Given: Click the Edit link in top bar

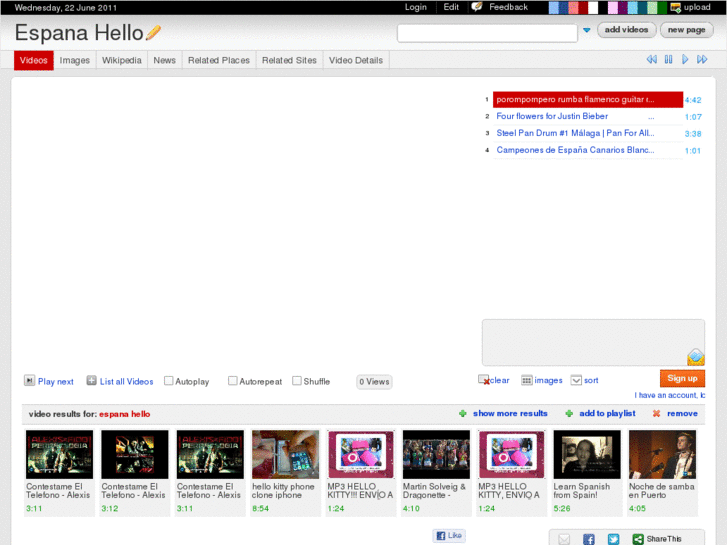Looking at the screenshot, I should pos(451,7).
